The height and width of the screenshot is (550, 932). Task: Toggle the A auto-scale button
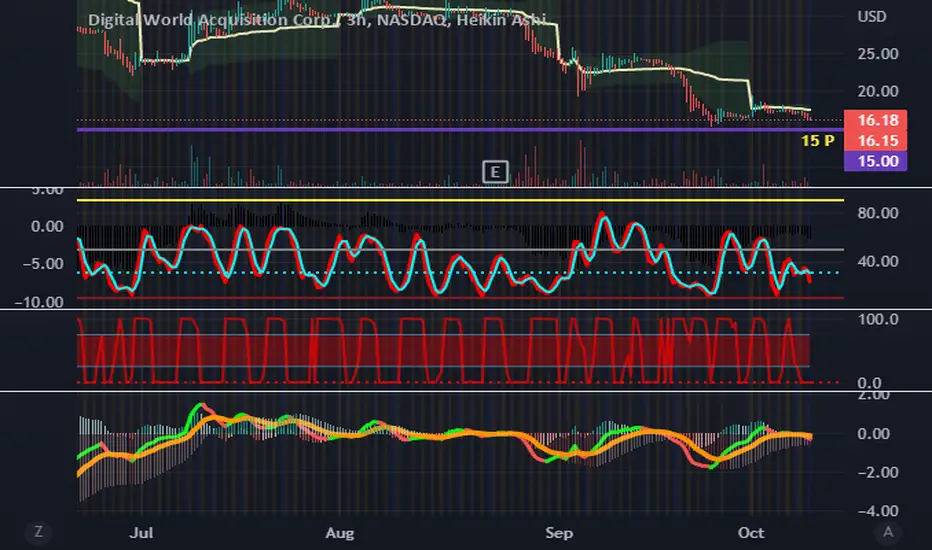click(888, 532)
